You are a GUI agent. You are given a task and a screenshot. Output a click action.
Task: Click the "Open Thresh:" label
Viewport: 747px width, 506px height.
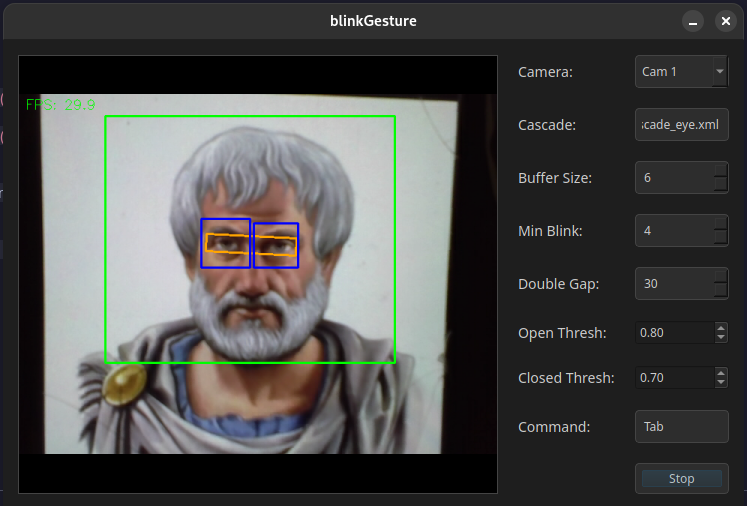(x=562, y=333)
